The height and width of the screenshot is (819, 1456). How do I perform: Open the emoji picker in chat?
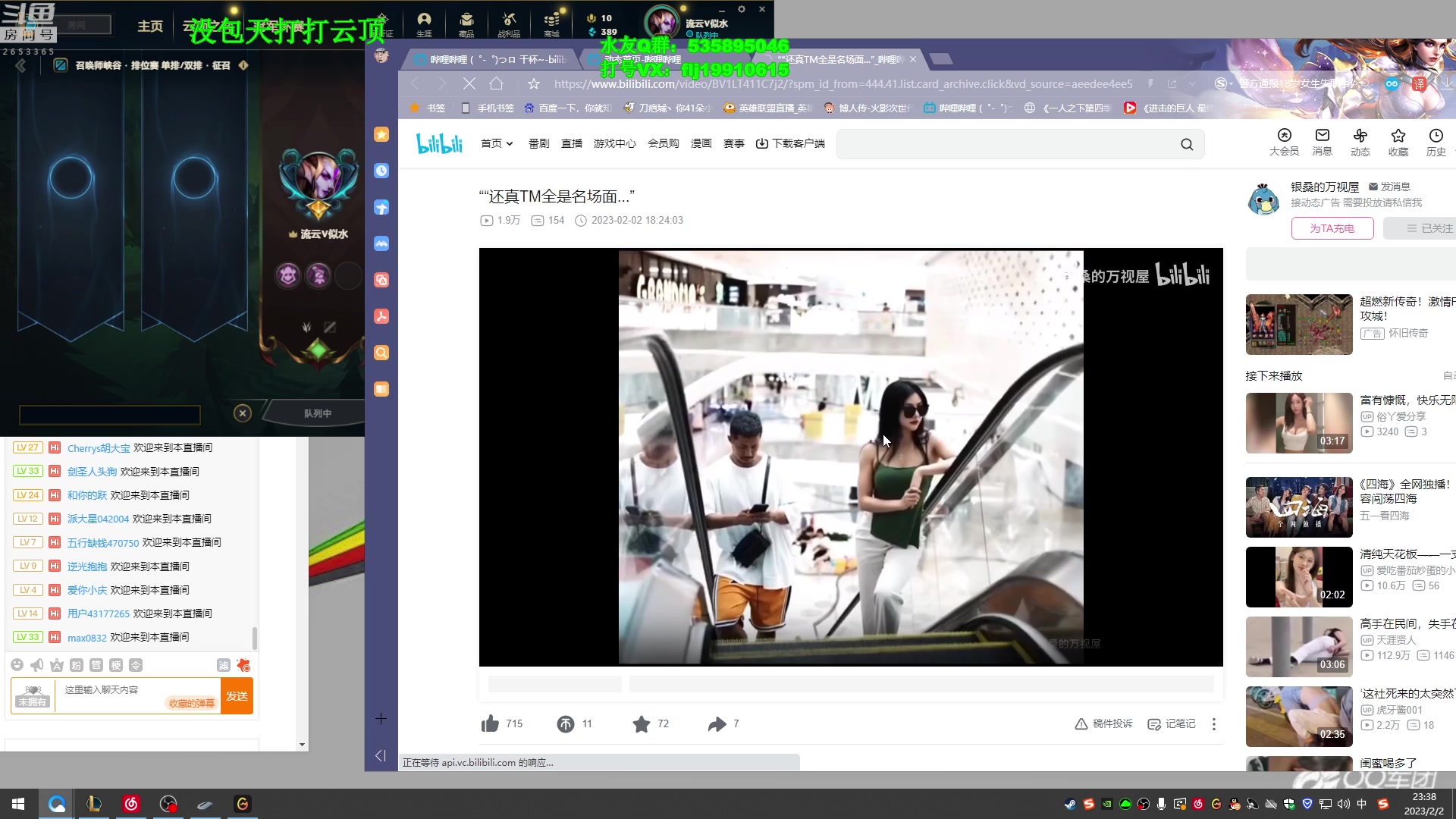coord(17,665)
